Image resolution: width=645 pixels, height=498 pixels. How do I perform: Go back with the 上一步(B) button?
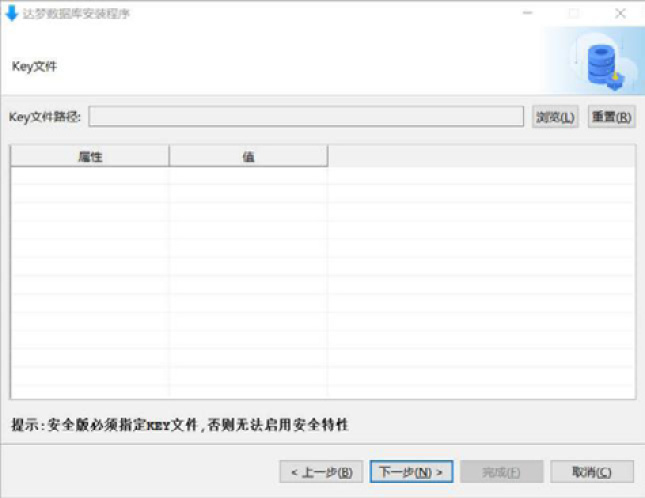[320, 471]
